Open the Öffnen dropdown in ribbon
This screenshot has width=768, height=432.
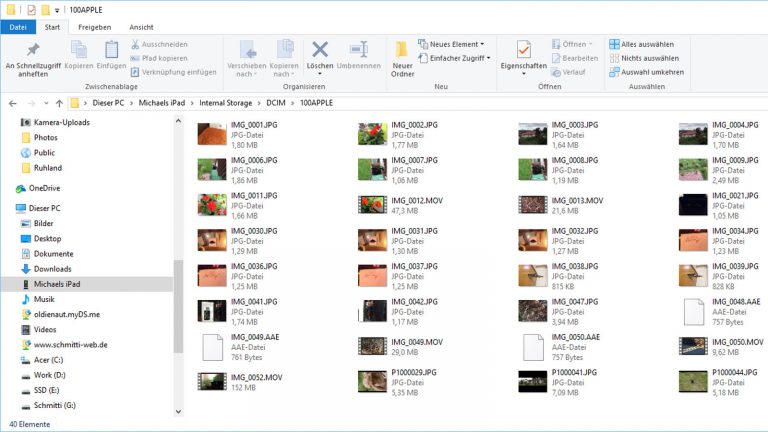click(x=573, y=44)
